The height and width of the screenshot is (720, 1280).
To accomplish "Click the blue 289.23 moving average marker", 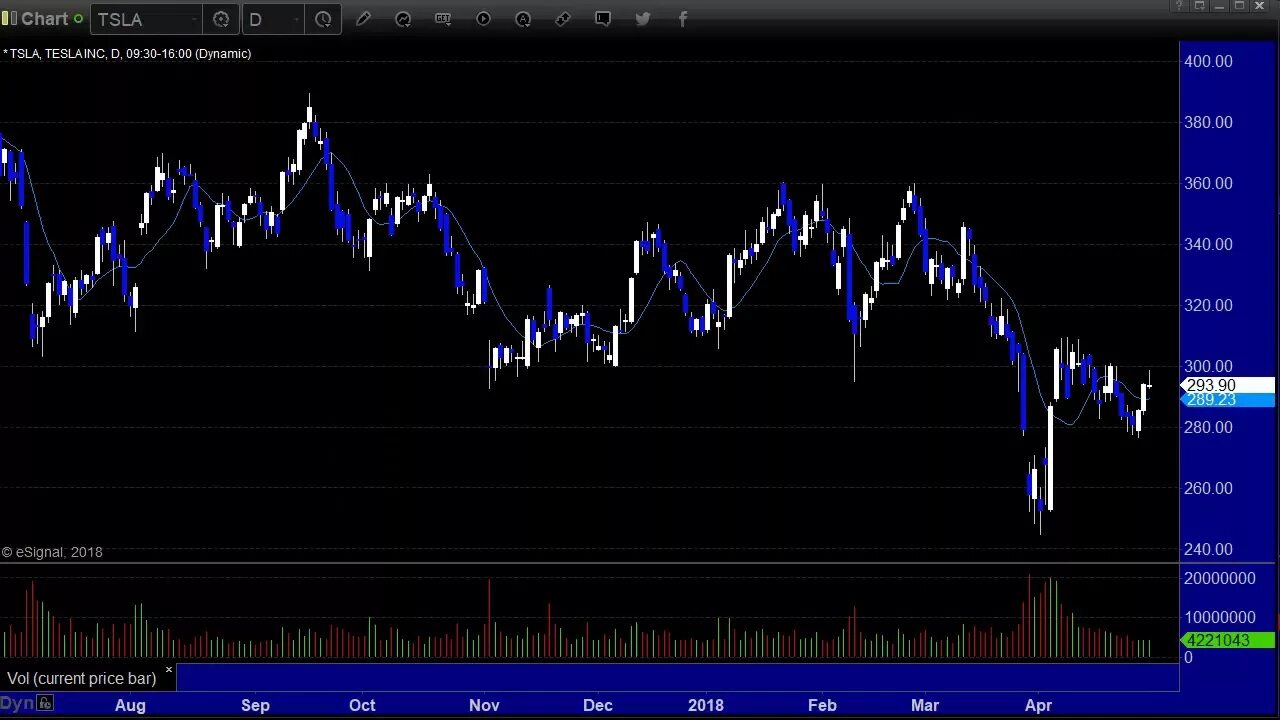I will (x=1228, y=399).
